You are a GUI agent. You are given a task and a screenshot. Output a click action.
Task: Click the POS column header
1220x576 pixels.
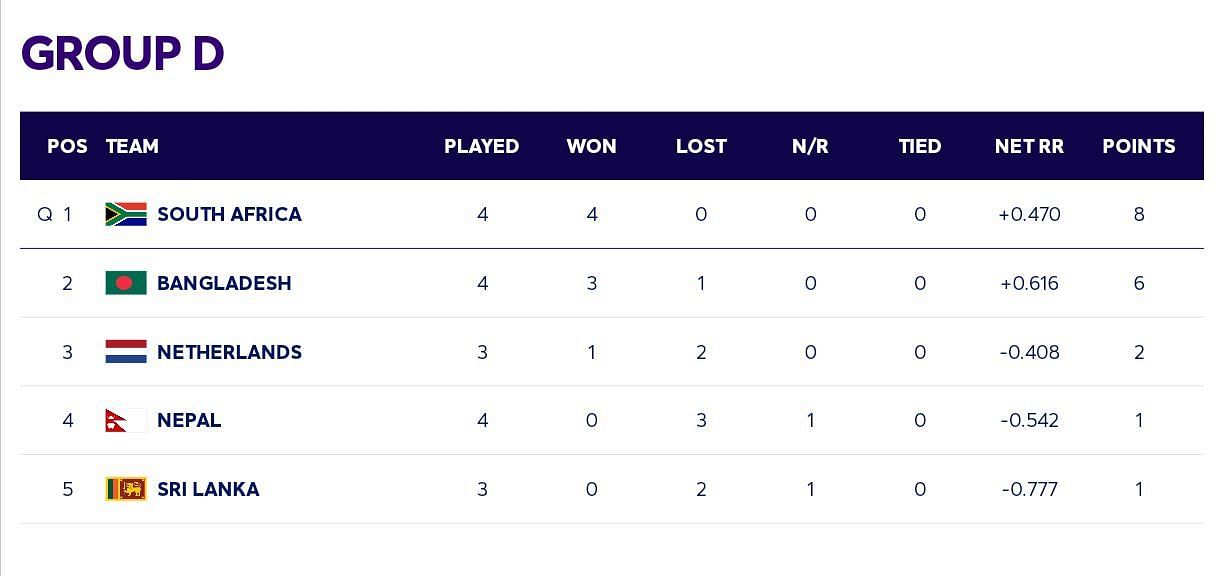67,146
